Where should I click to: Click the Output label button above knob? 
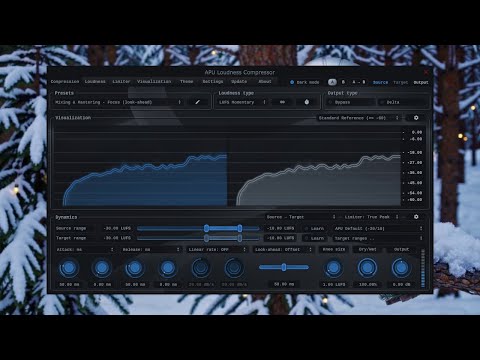(x=401, y=249)
